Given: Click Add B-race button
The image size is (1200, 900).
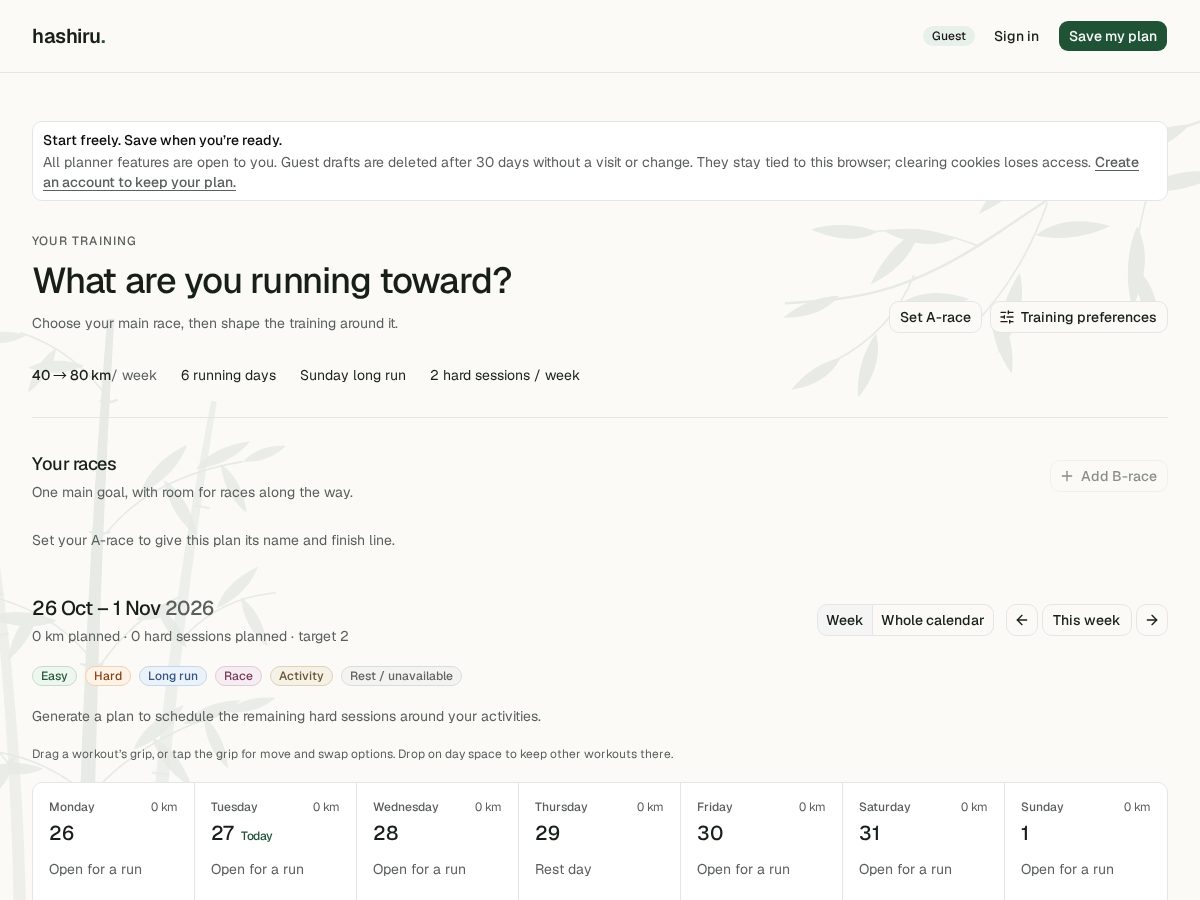Looking at the screenshot, I should pos(1109,476).
